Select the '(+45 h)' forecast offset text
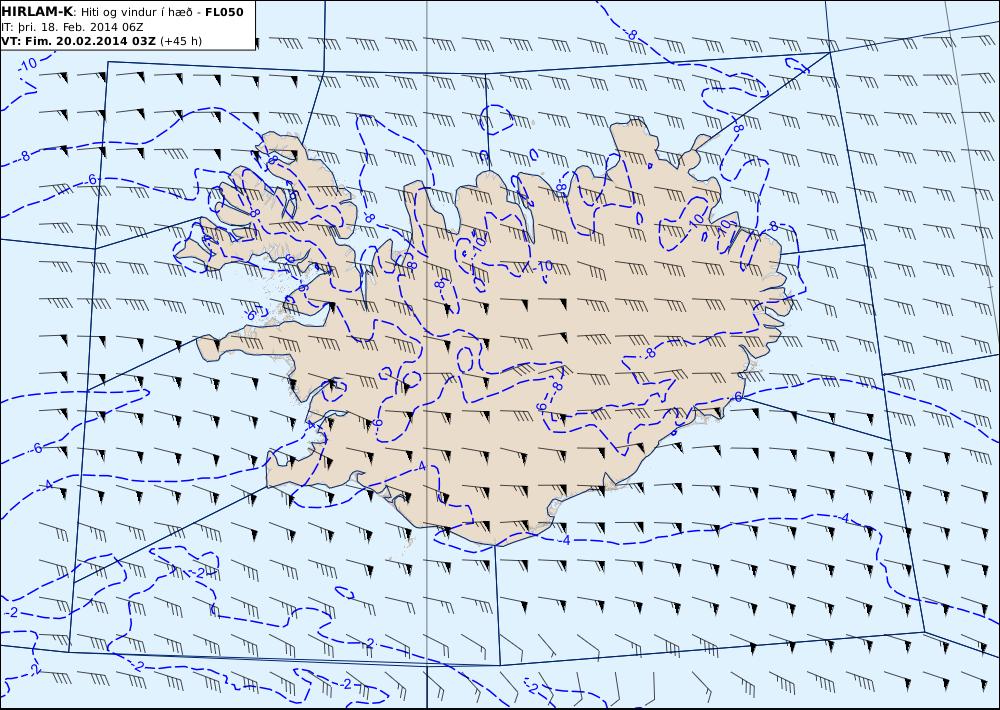 [x=180, y=41]
